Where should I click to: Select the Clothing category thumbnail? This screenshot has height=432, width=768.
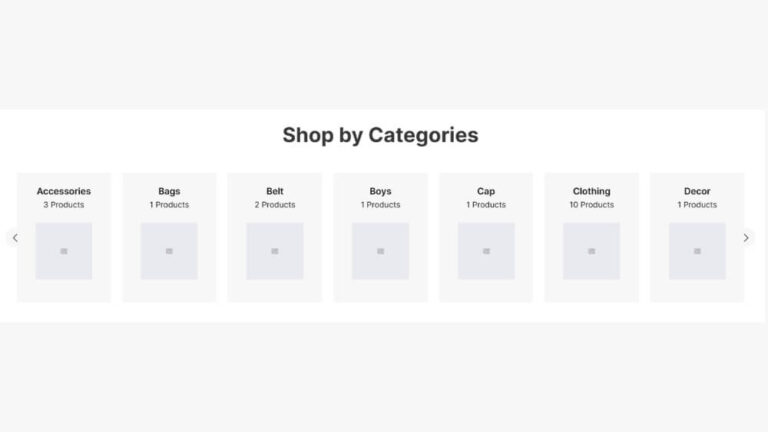591,251
